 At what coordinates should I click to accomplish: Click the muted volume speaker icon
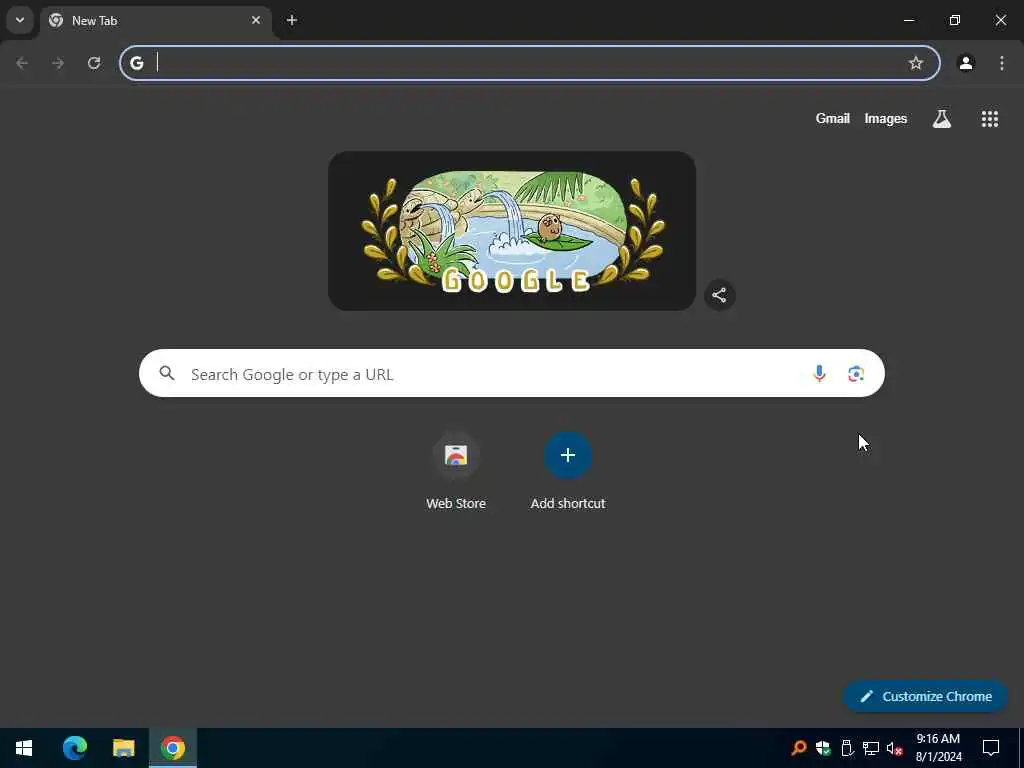(894, 748)
